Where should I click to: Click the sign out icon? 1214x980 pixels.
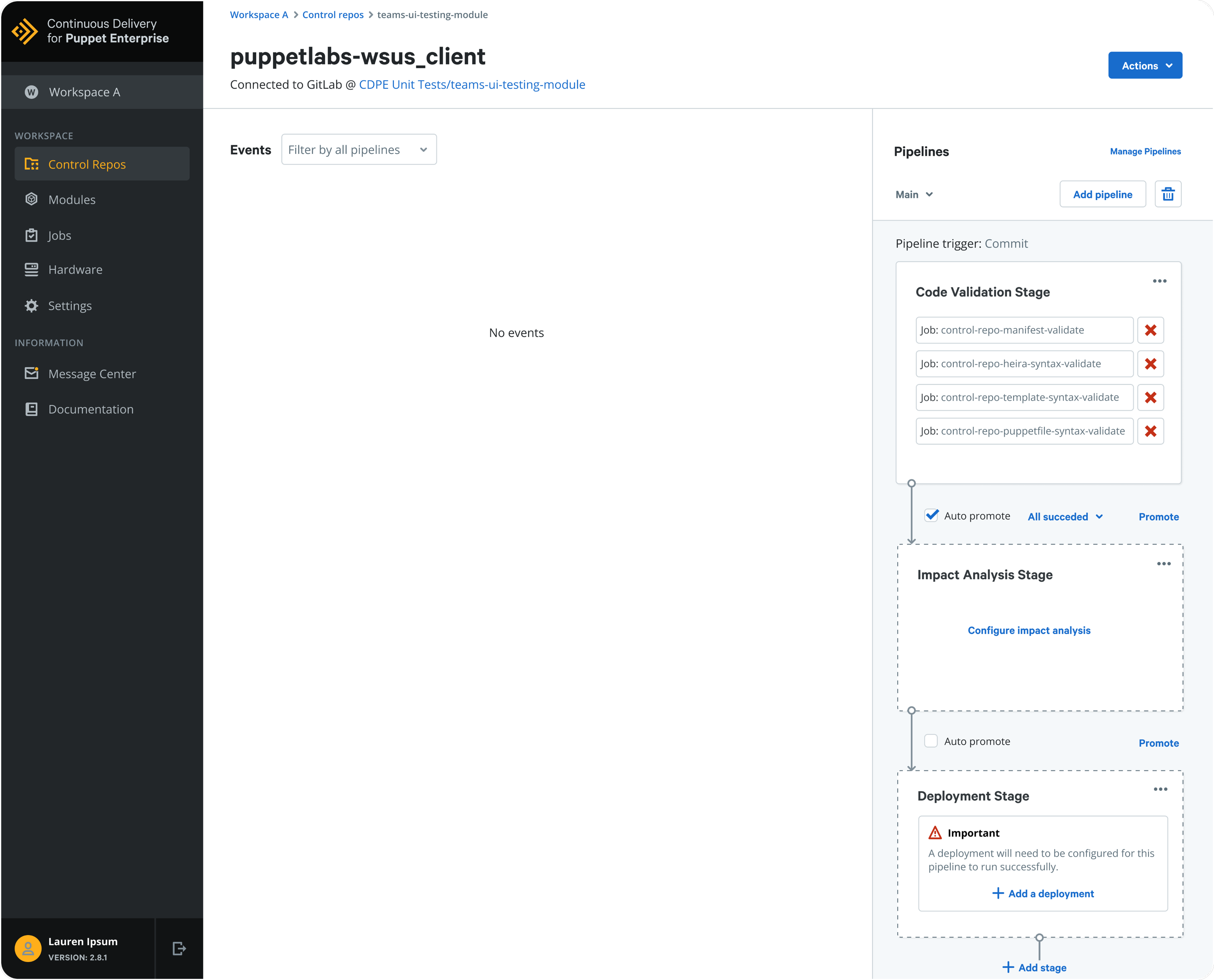point(179,948)
